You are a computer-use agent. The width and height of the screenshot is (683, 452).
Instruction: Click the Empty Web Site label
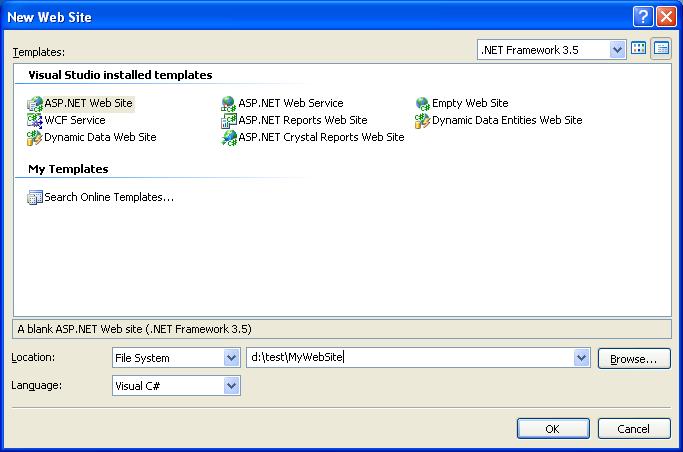click(x=470, y=104)
